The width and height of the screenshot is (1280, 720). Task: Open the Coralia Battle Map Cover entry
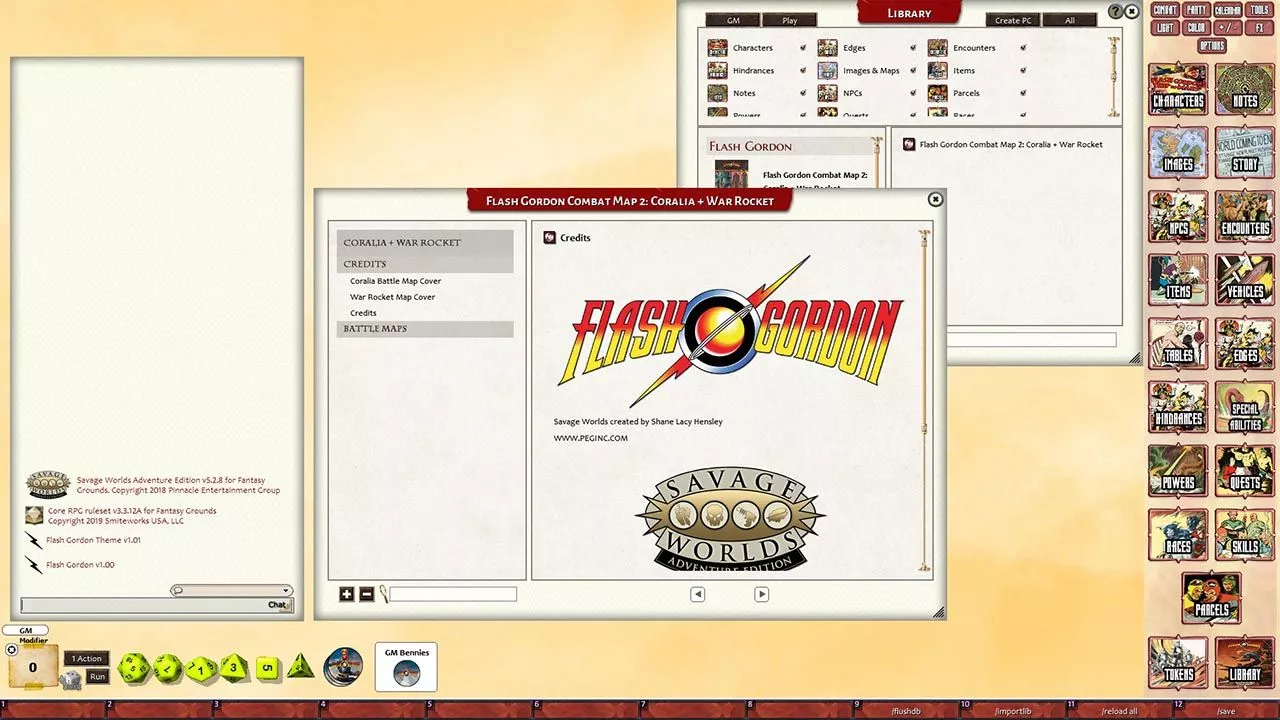point(395,281)
